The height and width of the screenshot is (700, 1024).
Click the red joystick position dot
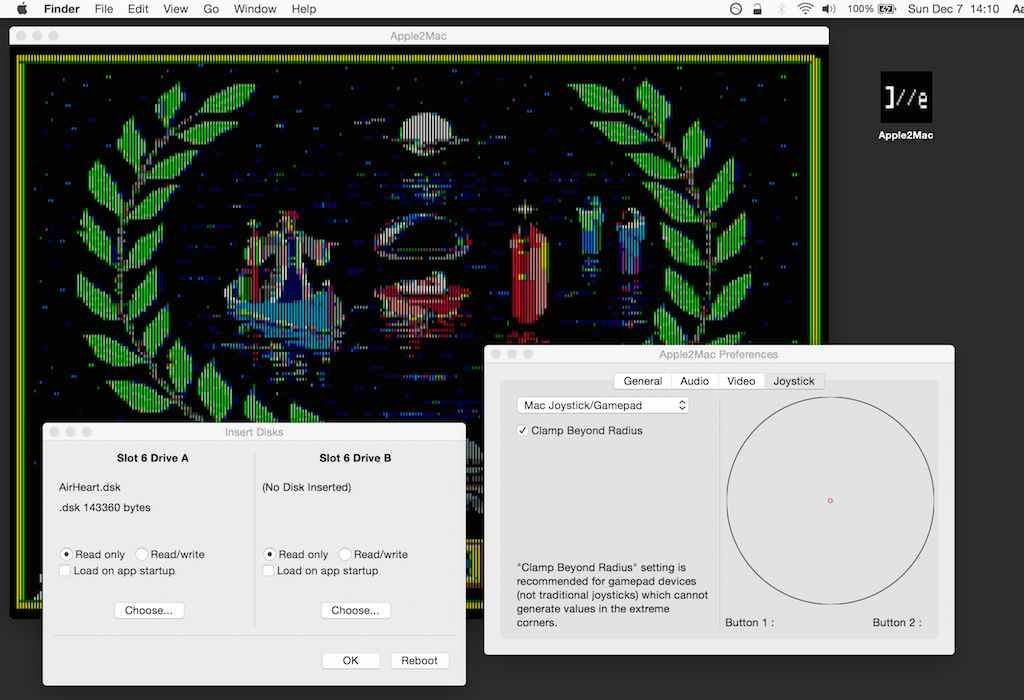830,500
